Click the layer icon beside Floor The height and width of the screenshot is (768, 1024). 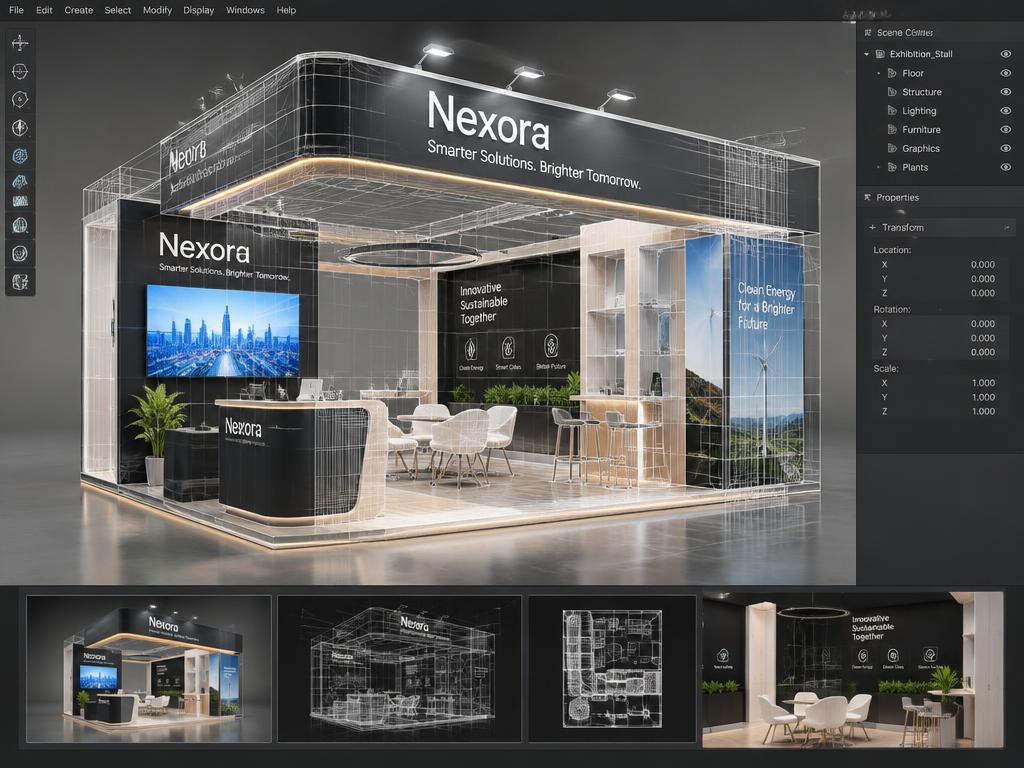[892, 73]
